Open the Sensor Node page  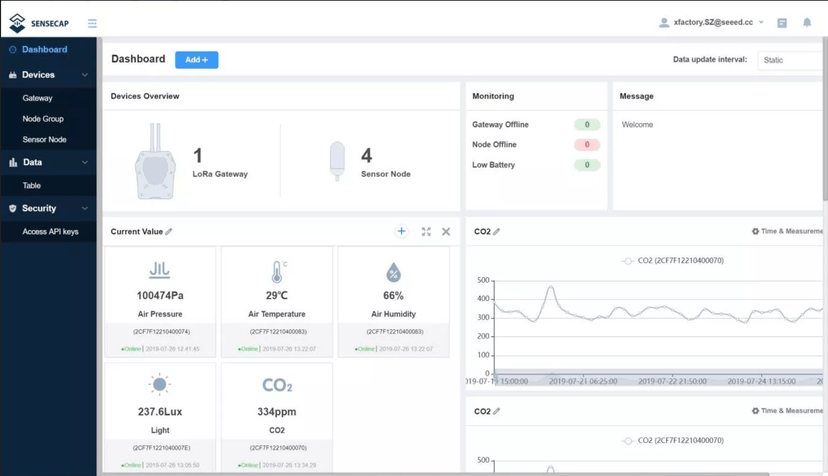44,139
